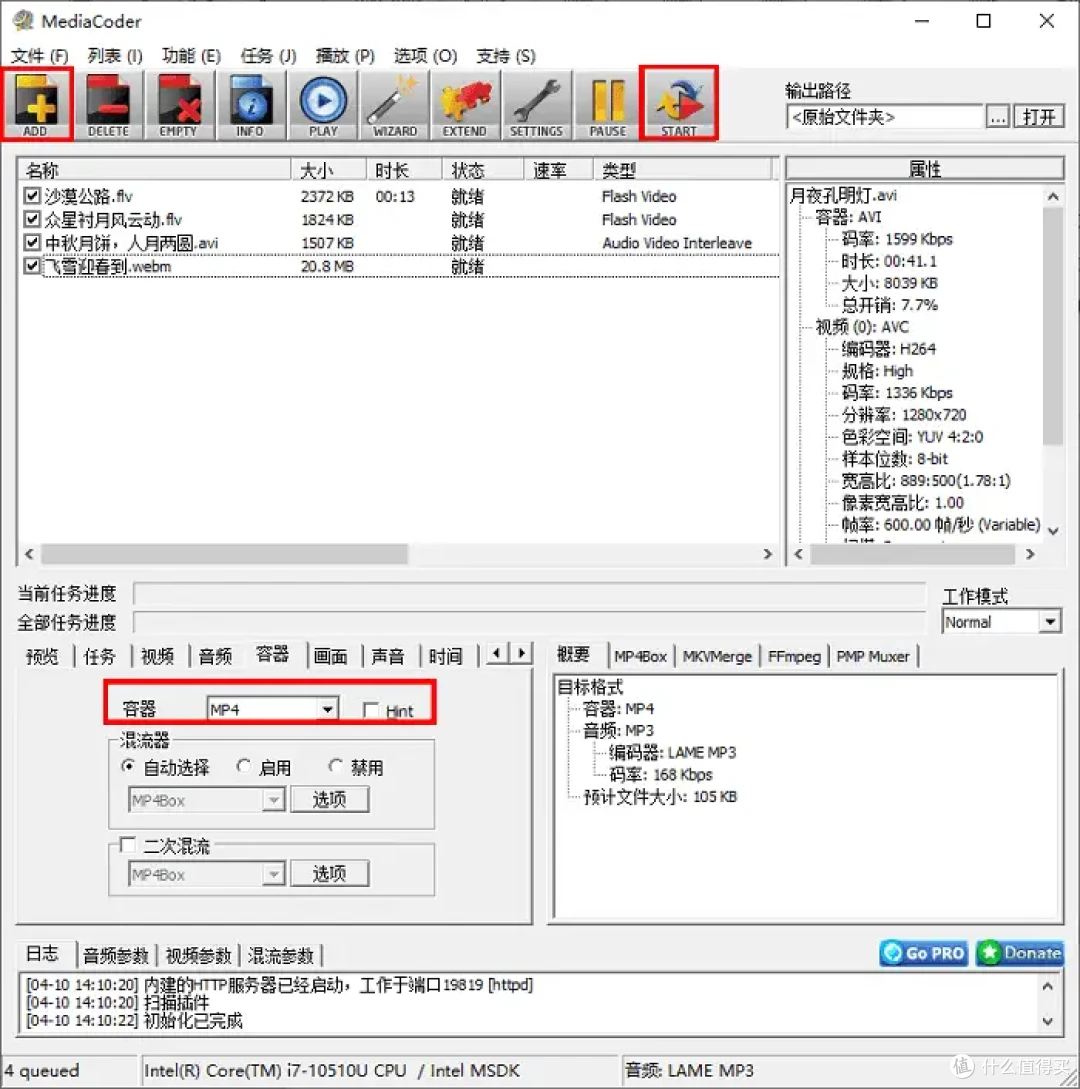Viewport: 1080px width, 1089px height.
Task: Open the 支持 (S) menu
Action: point(506,56)
